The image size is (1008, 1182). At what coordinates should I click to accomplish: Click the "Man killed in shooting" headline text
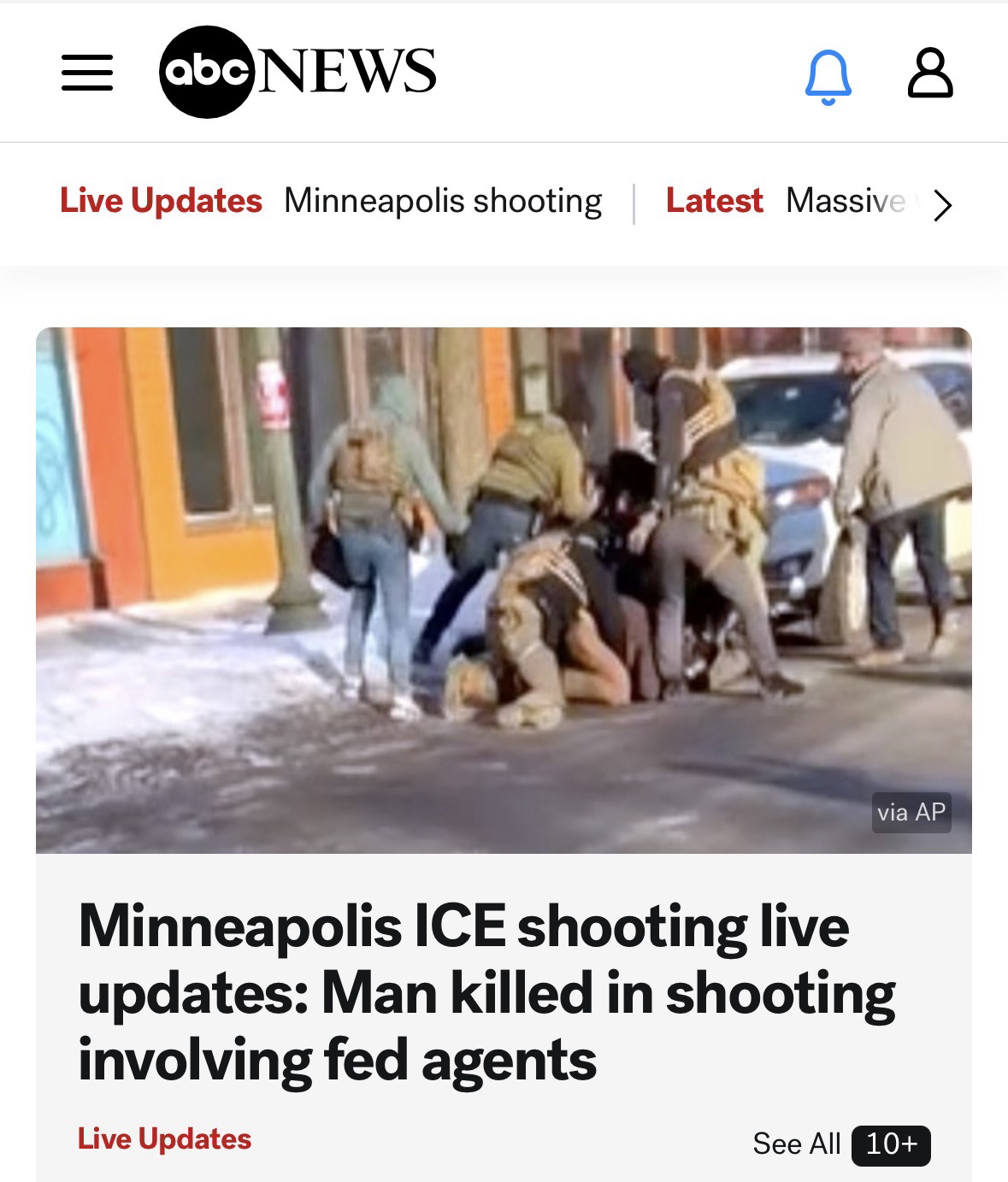[x=609, y=994]
